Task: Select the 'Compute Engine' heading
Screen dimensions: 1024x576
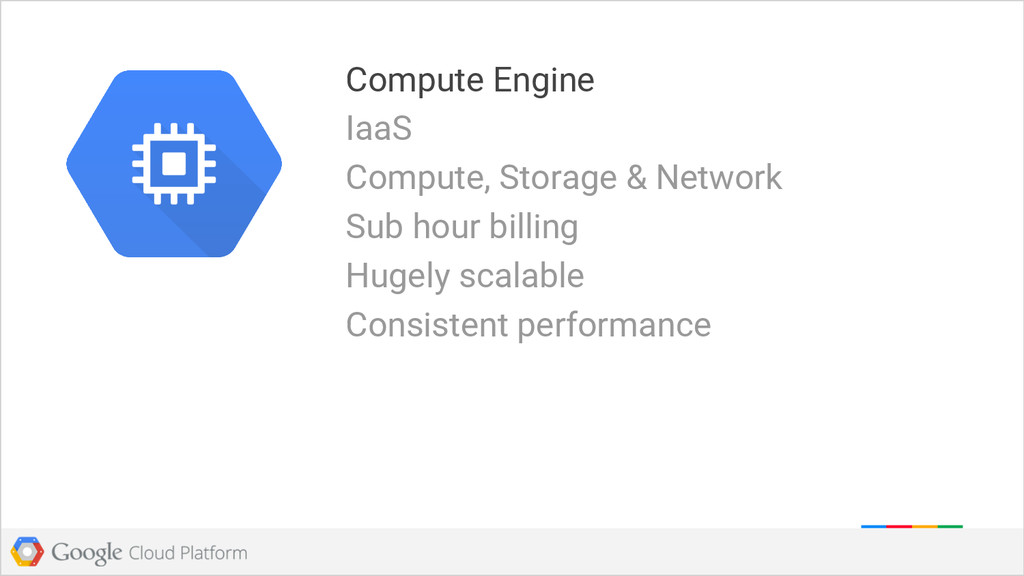Action: tap(469, 79)
